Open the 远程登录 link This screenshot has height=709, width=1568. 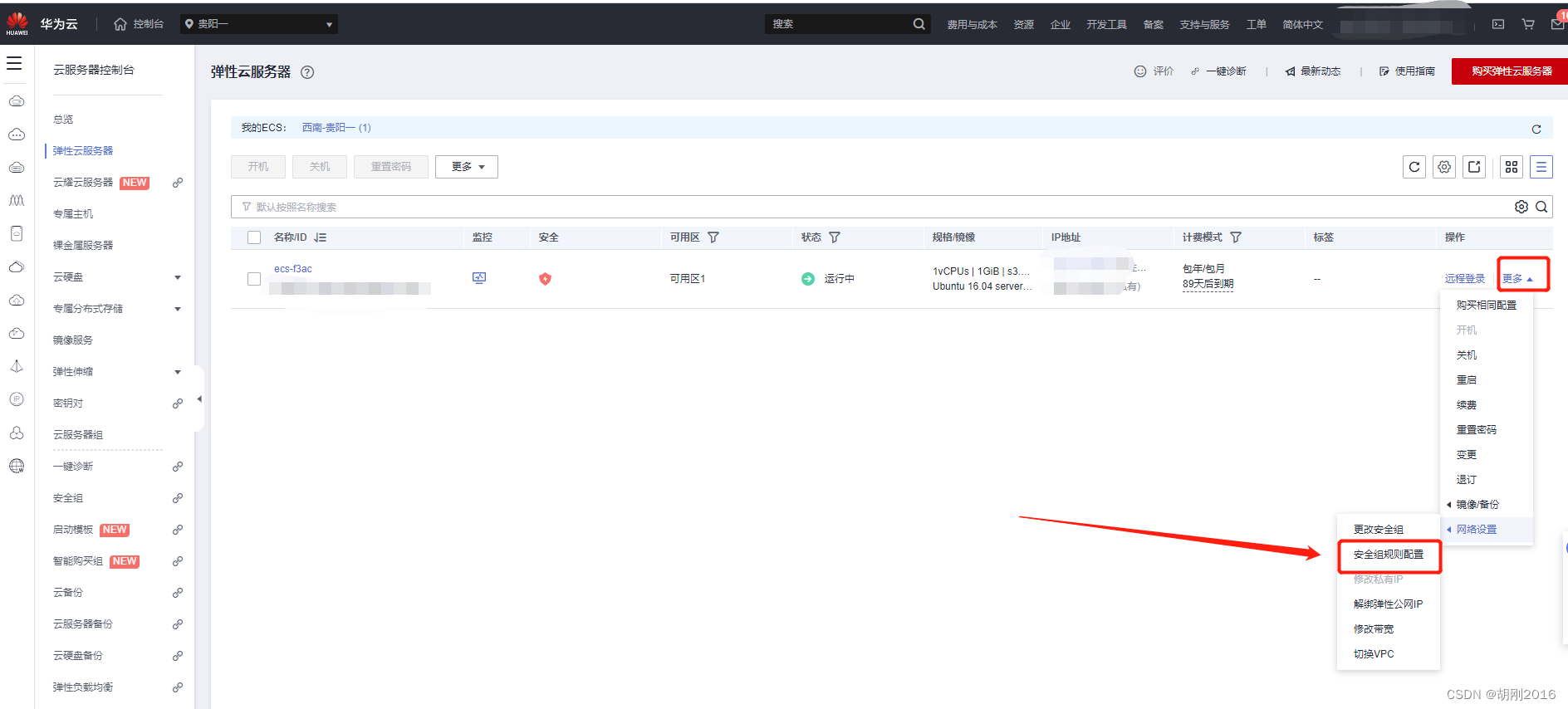click(1465, 279)
